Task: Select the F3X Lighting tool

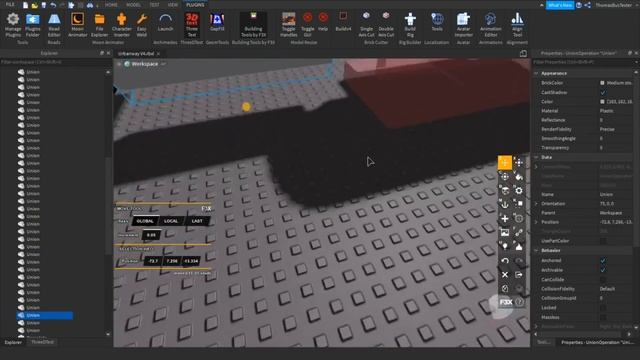Action: (505, 246)
